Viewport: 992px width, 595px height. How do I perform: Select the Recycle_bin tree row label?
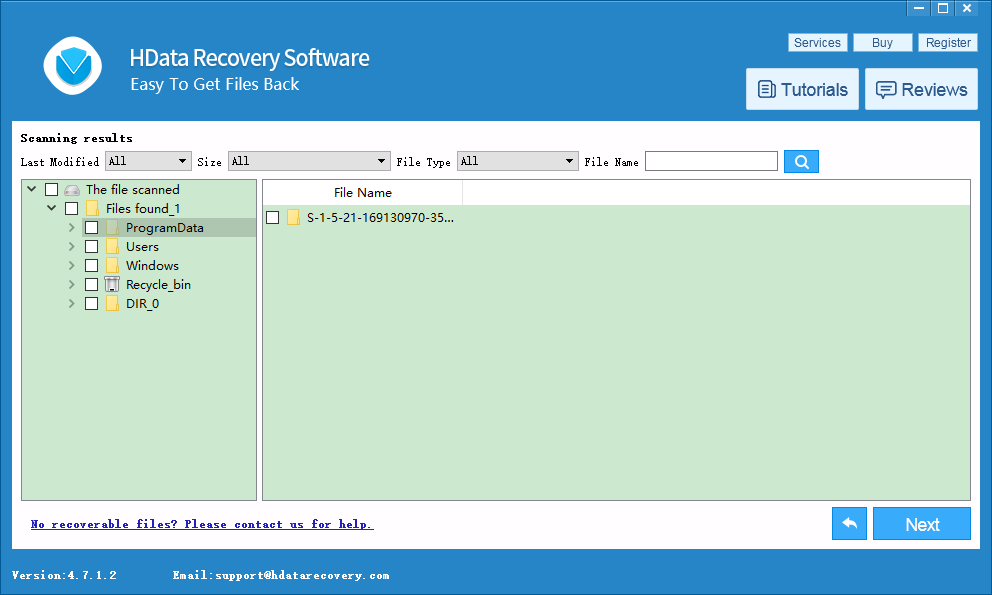click(x=158, y=284)
